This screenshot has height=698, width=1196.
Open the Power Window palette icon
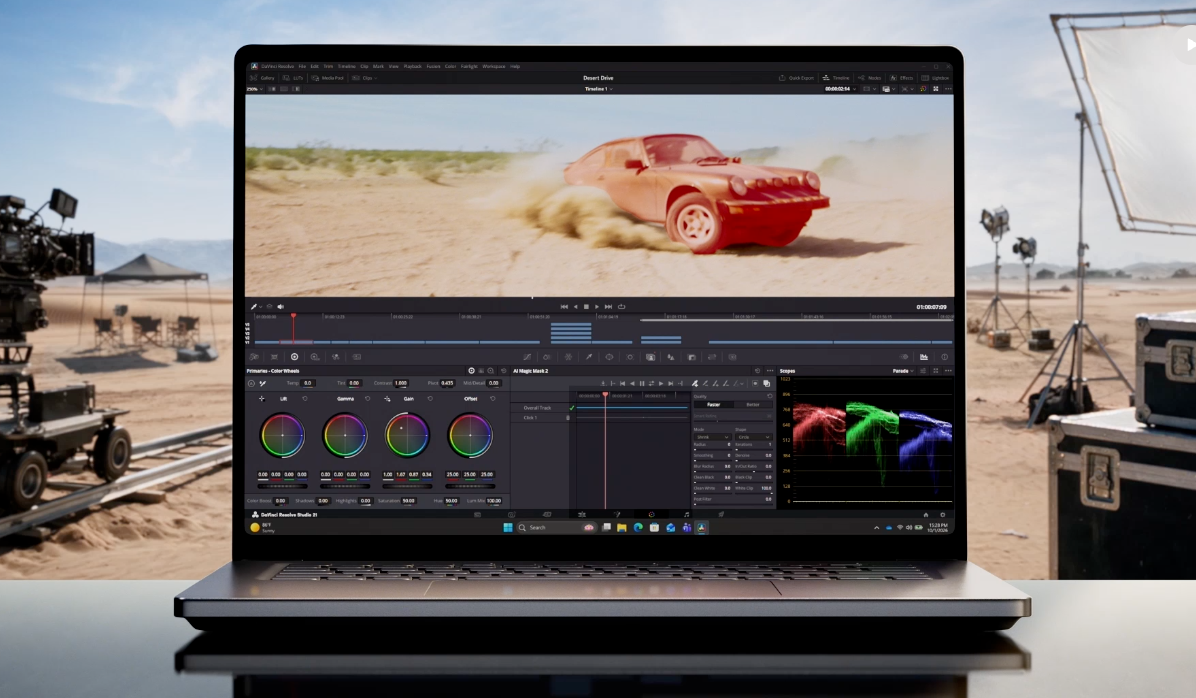click(x=609, y=357)
